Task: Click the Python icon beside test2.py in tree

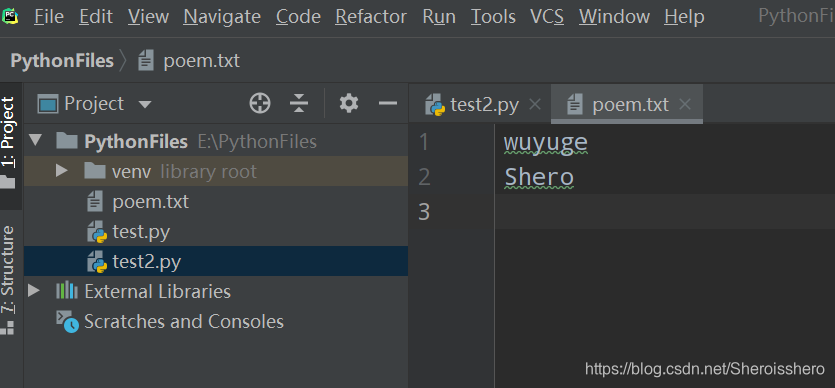Action: click(97, 262)
